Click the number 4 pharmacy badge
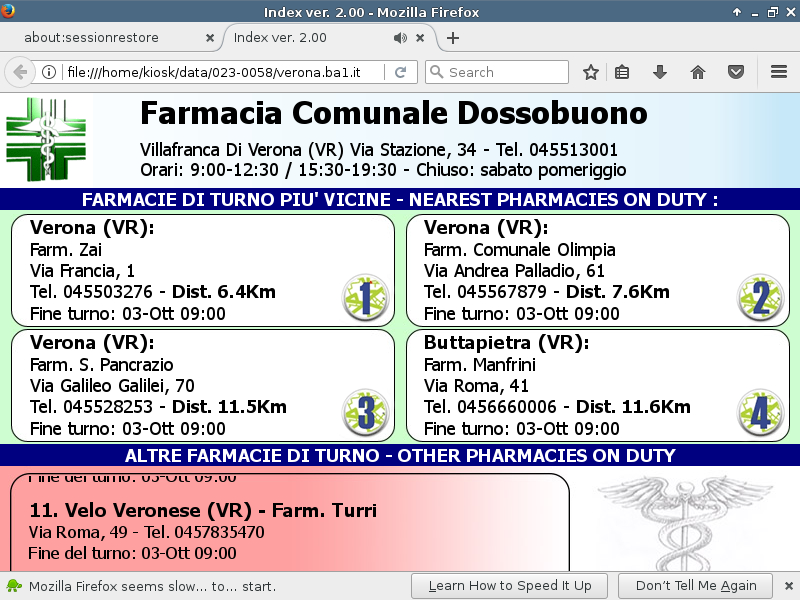 click(760, 413)
